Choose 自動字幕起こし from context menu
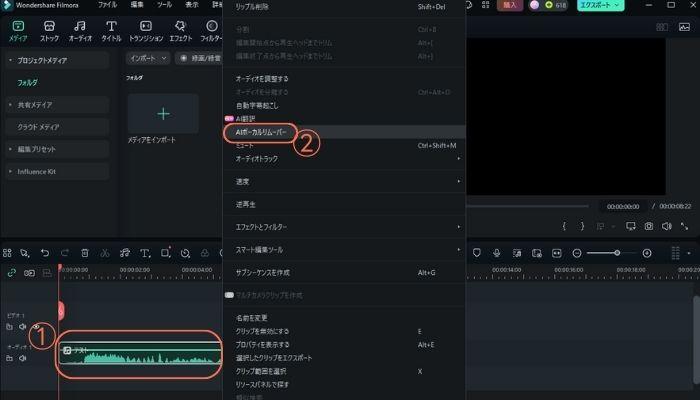The image size is (700, 400). pyautogui.click(x=344, y=105)
